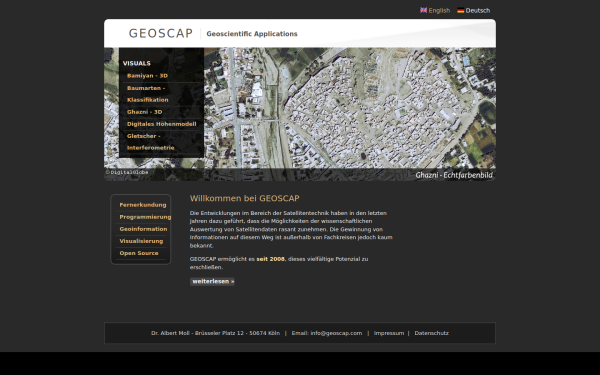Open the Impressum page
Screen dimensions: 600x375
point(389,333)
